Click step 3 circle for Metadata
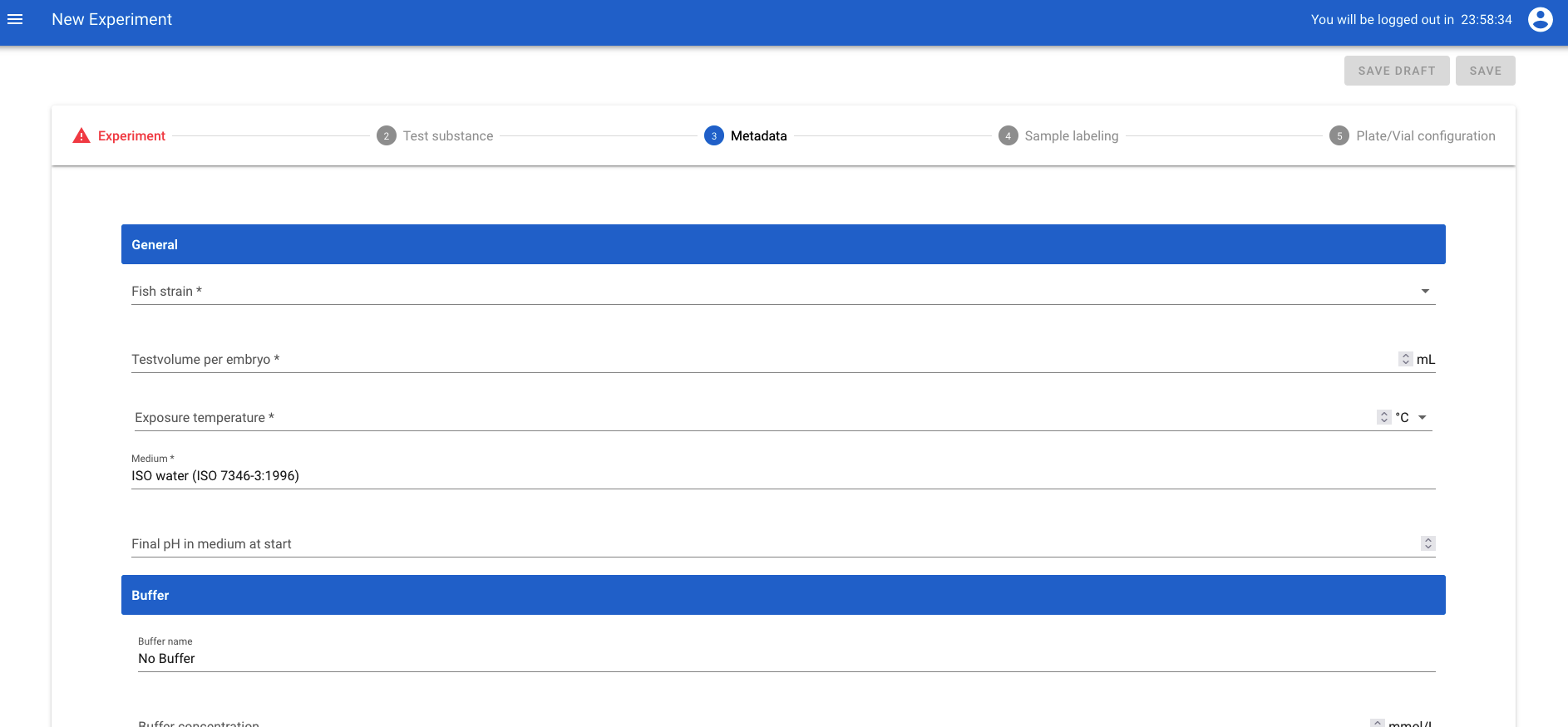The width and height of the screenshot is (1568, 727). pyautogui.click(x=713, y=135)
